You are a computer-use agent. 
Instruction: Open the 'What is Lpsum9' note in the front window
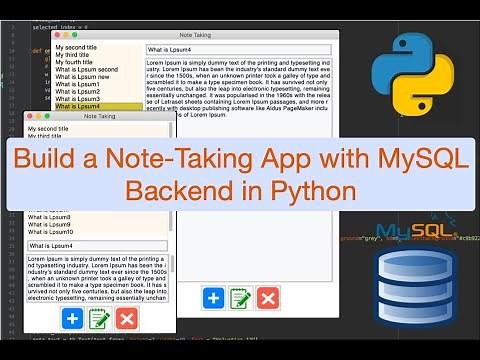pos(49,224)
